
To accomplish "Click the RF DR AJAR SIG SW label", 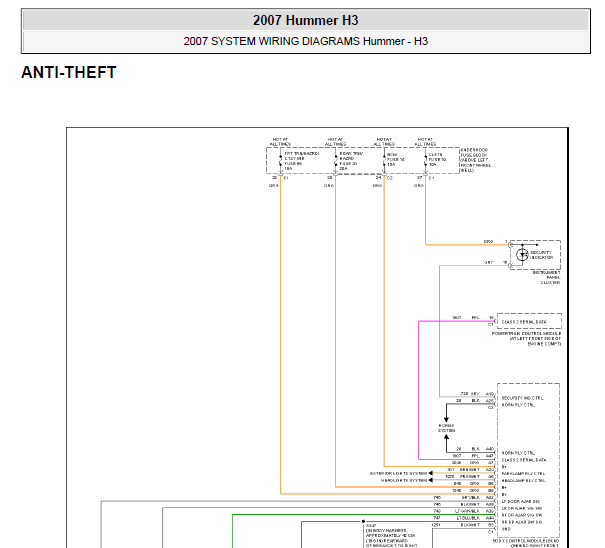I will [522, 515].
